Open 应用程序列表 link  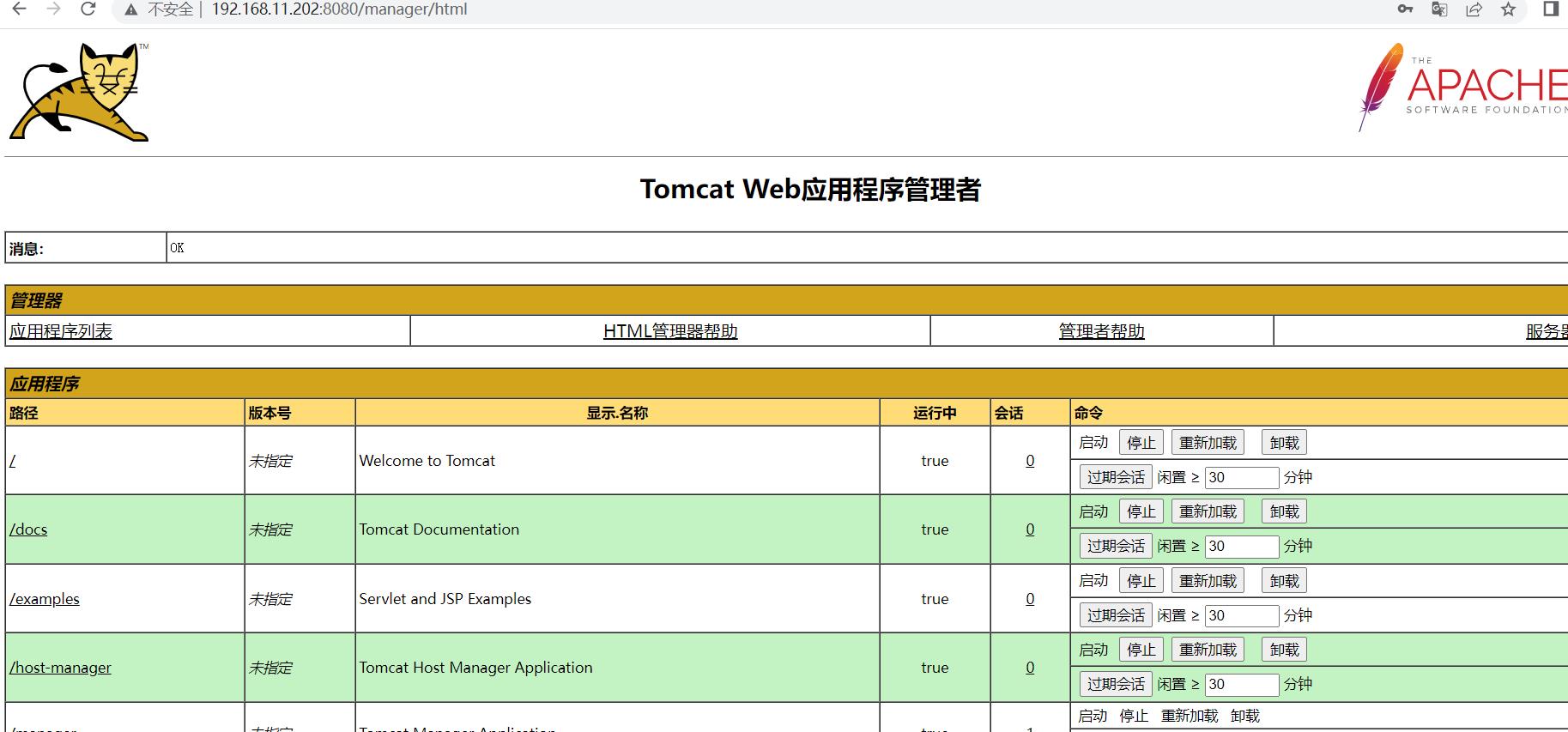pos(61,331)
